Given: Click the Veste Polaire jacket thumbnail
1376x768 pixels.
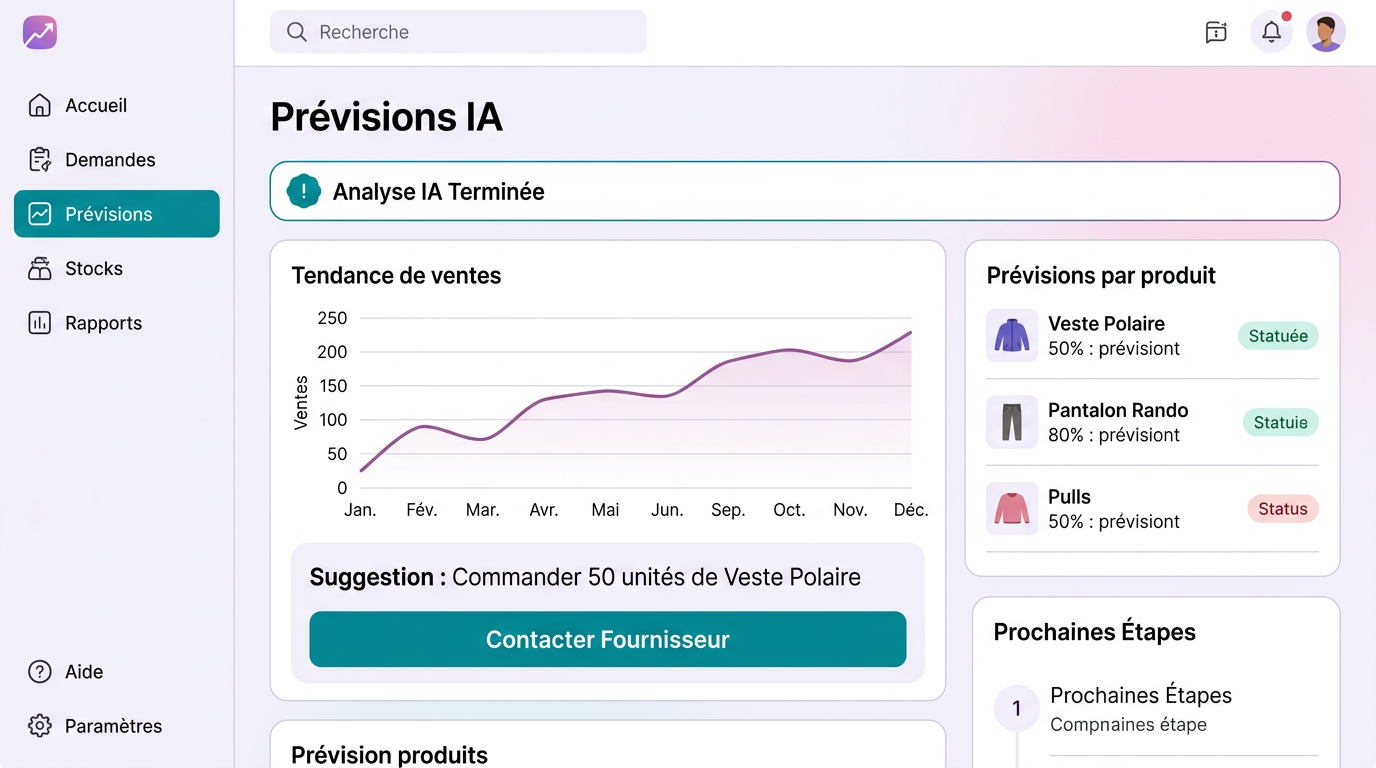Looking at the screenshot, I should pyautogui.click(x=1012, y=335).
